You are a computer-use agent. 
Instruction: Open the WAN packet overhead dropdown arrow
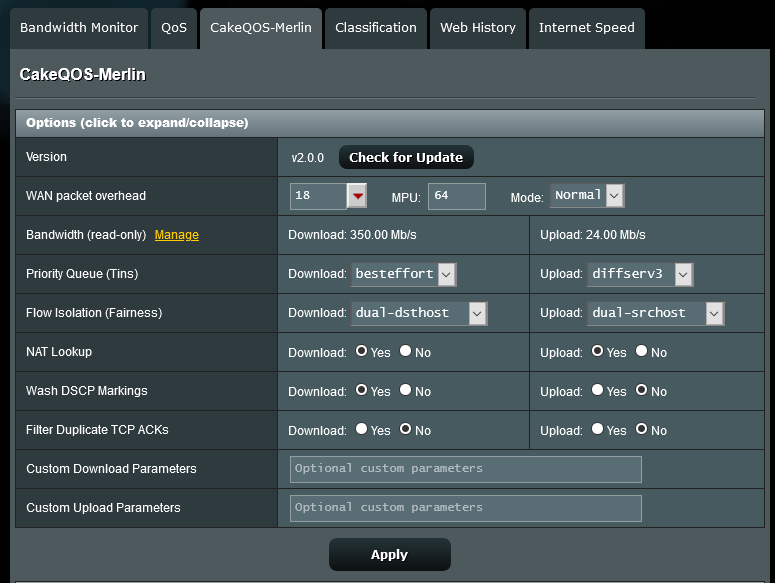357,196
